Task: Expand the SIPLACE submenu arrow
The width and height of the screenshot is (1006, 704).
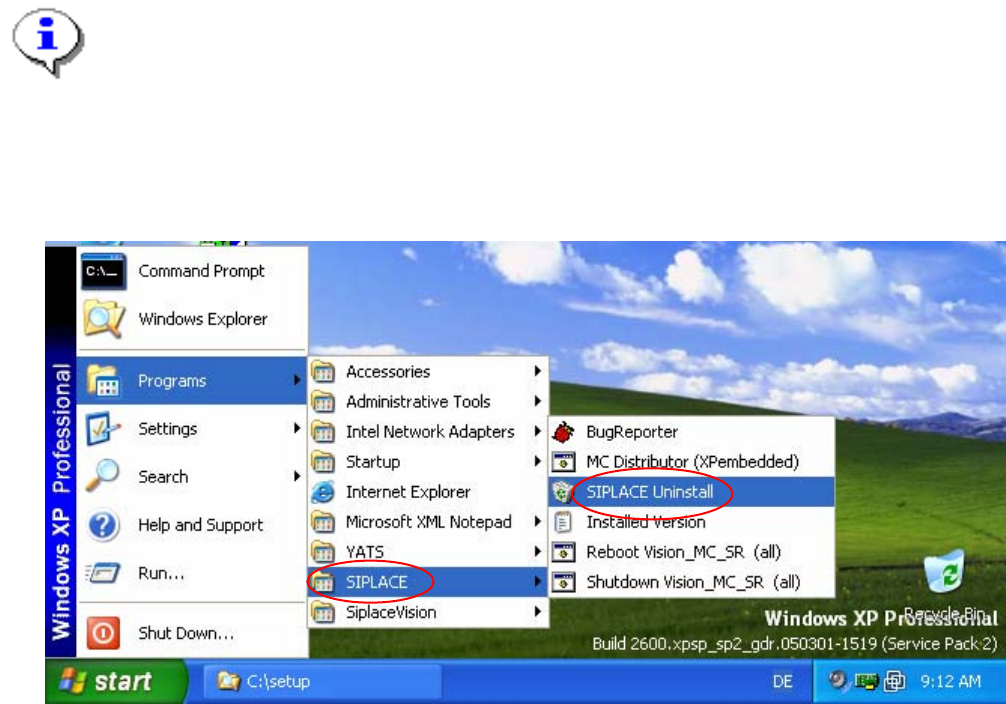Action: click(538, 582)
